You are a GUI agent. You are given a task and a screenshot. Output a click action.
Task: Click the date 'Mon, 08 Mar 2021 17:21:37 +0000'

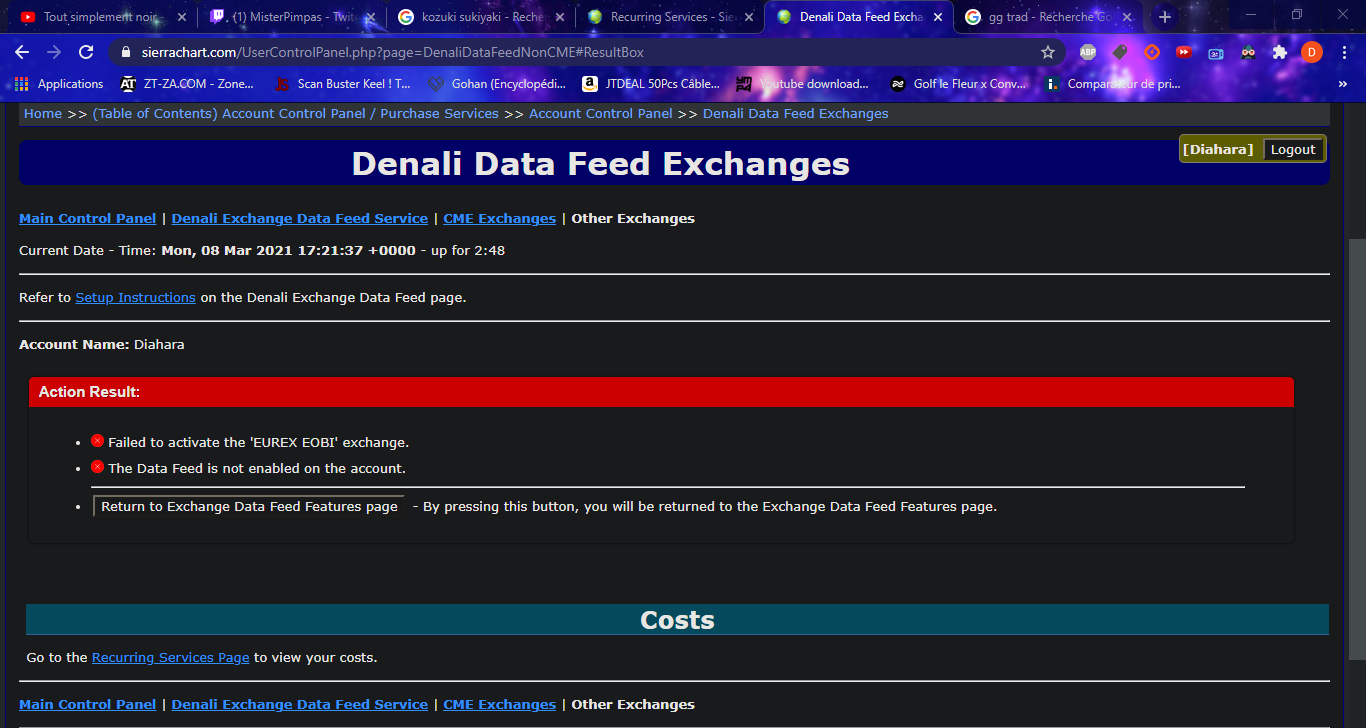pos(288,250)
